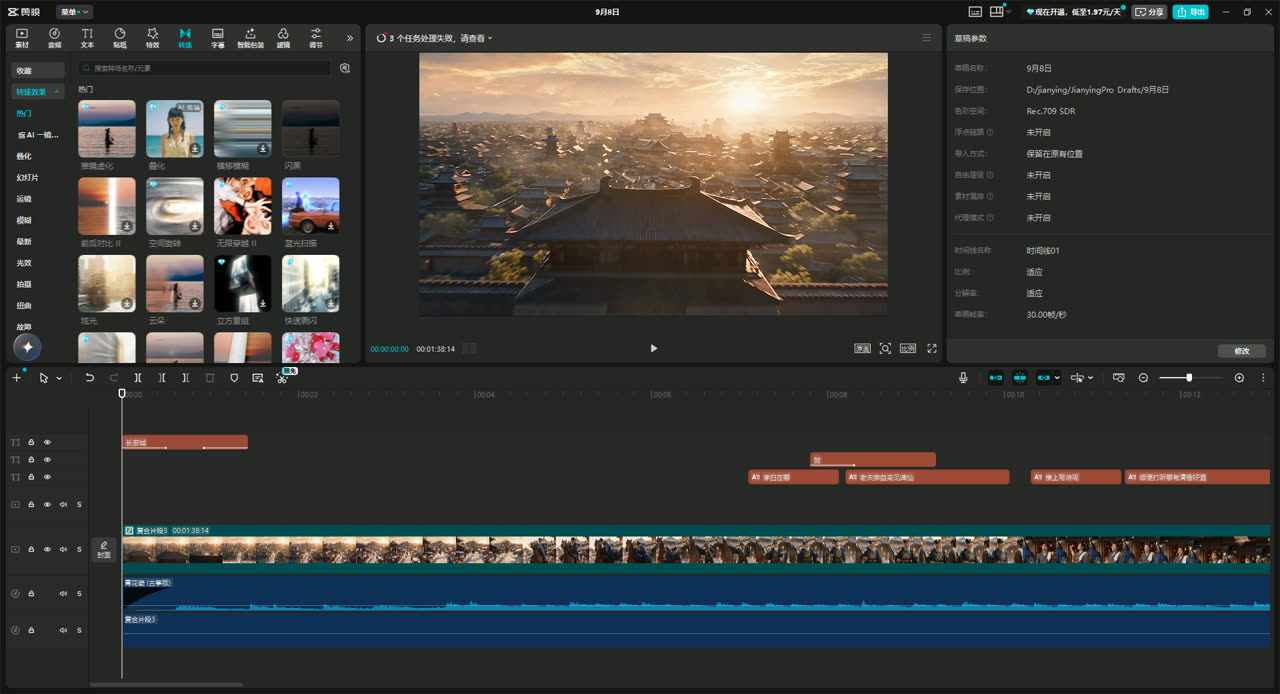Click the transition search input field
Viewport: 1280px width, 694px height.
(204, 68)
